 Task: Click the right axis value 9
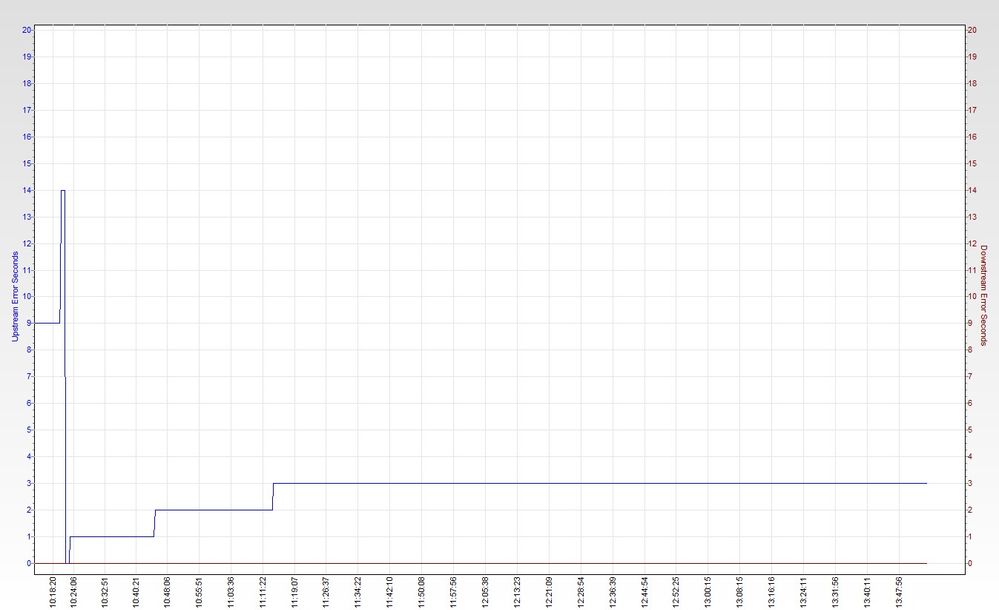click(971, 323)
